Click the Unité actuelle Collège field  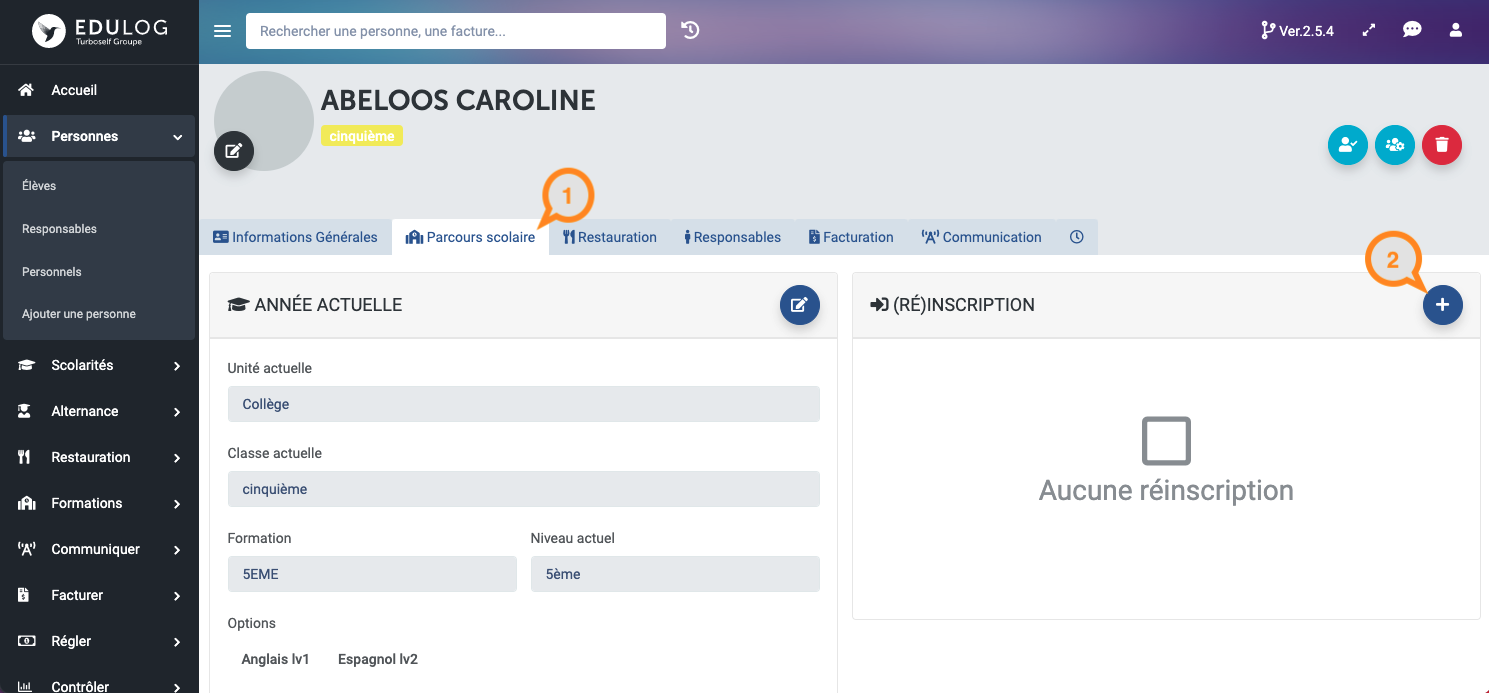click(524, 404)
